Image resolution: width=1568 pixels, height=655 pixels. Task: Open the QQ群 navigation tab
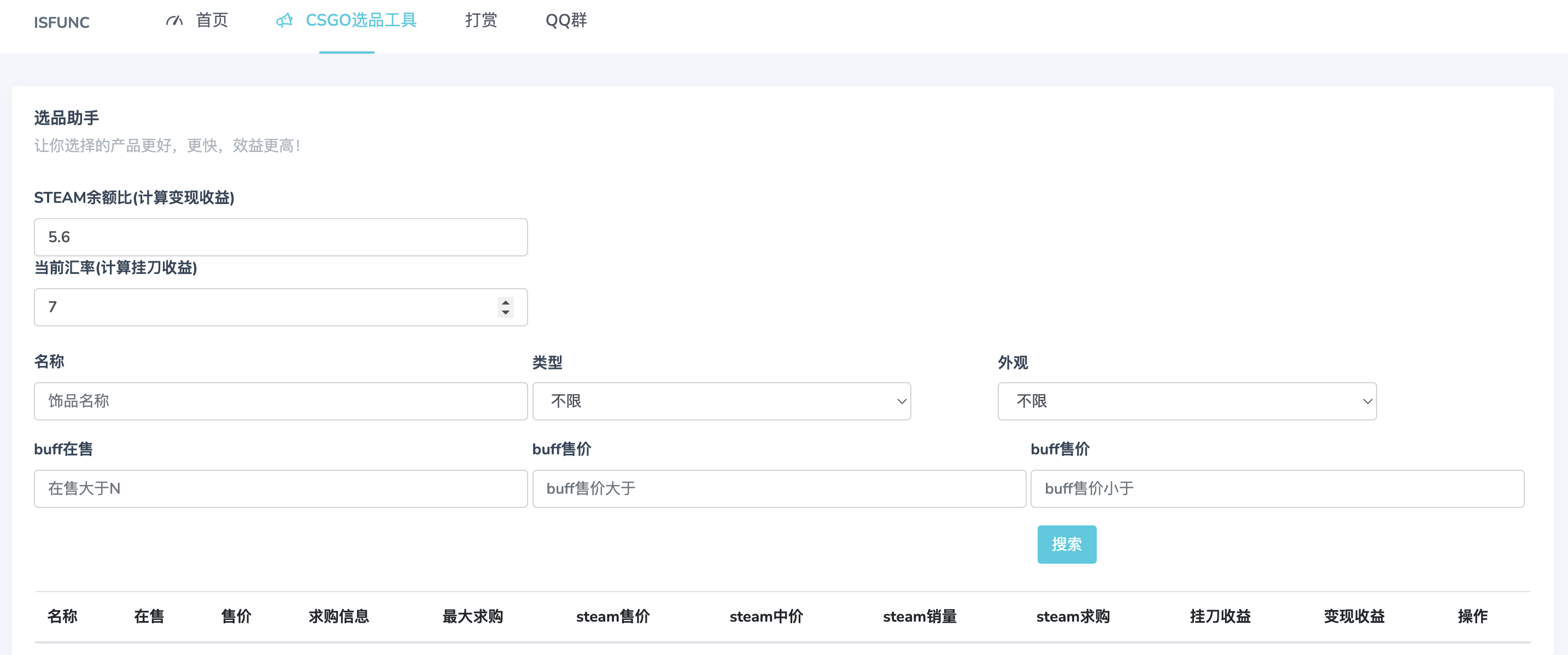coord(566,20)
